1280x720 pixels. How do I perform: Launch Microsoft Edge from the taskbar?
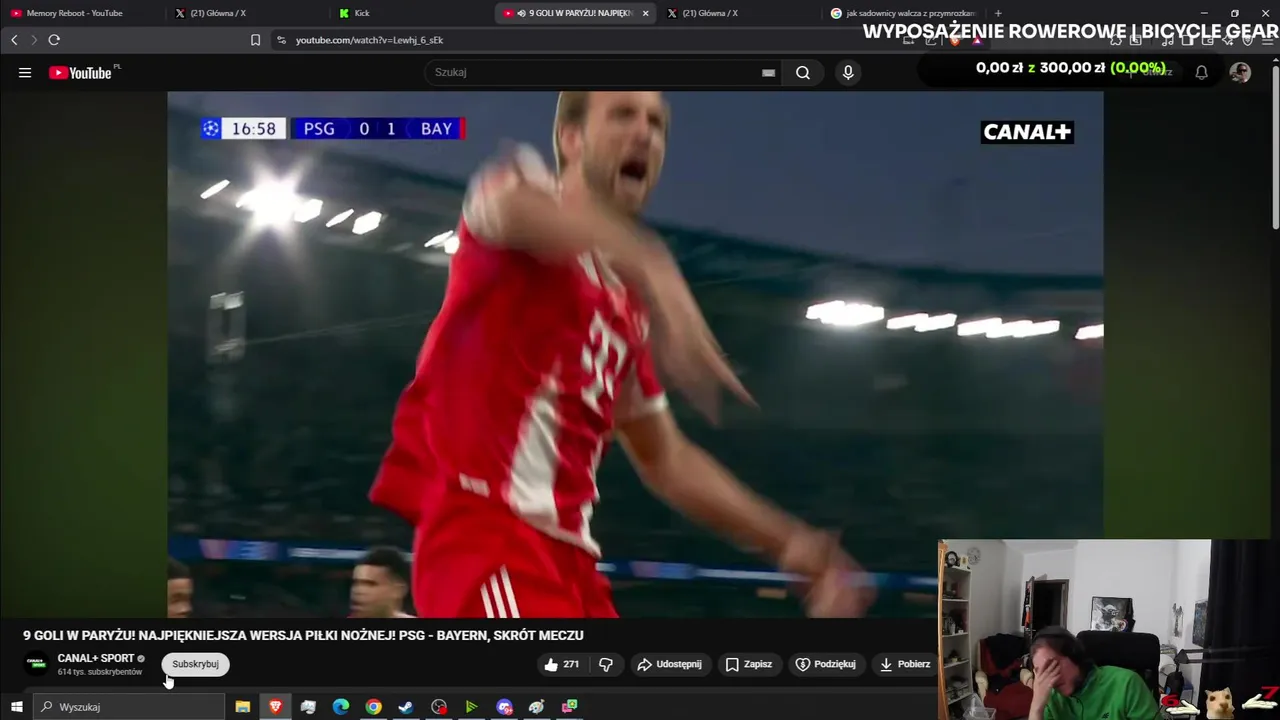click(x=341, y=707)
